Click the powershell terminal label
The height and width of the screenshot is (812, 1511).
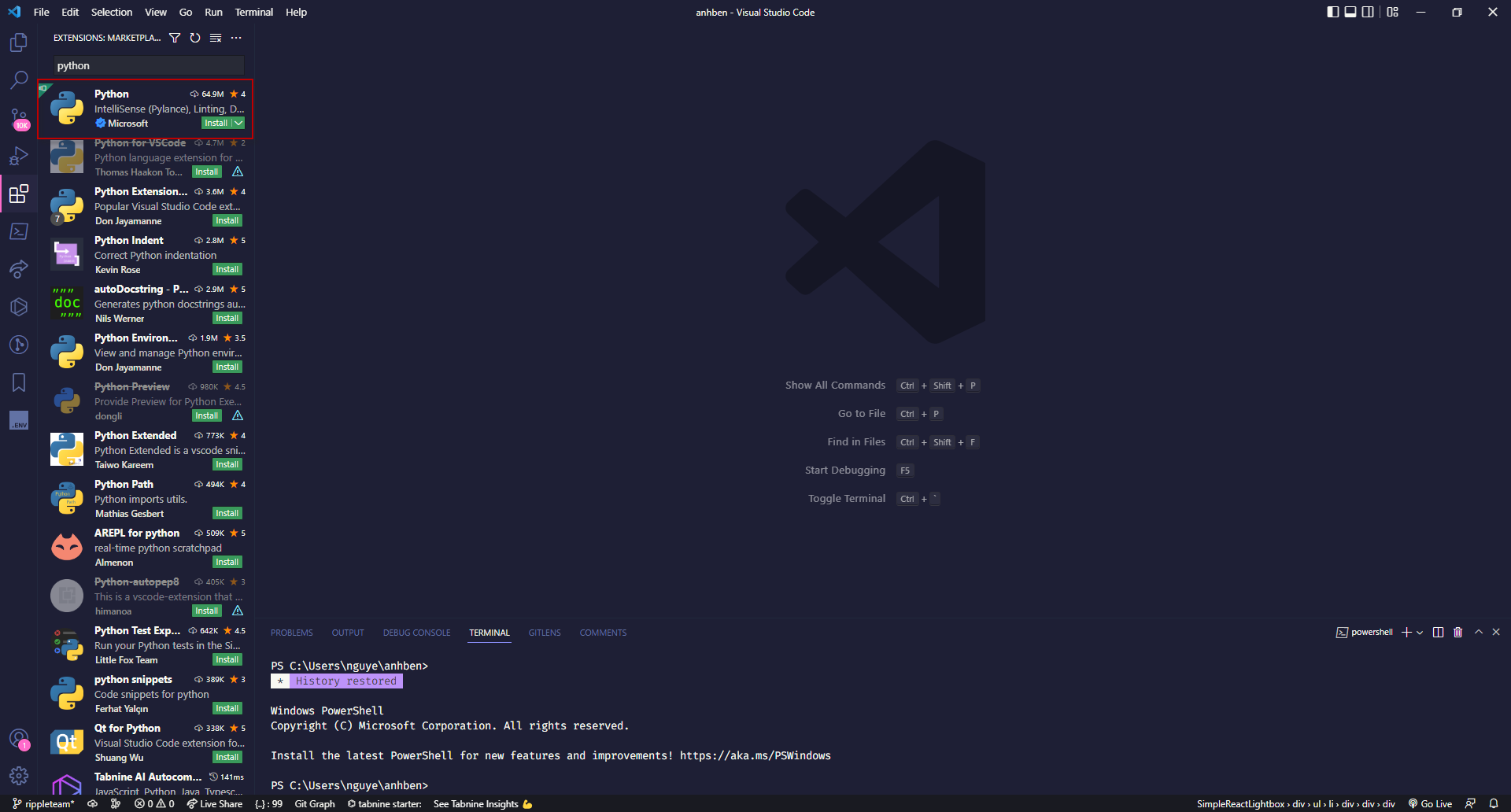point(1365,633)
